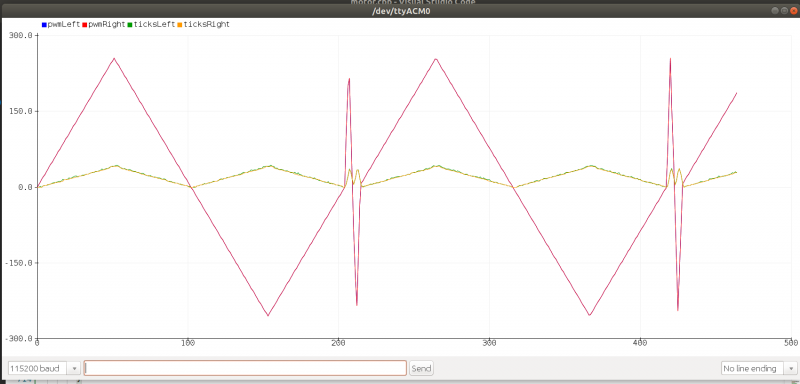Open the 115200 baud rate dropdown
The height and width of the screenshot is (384, 800).
point(44,368)
